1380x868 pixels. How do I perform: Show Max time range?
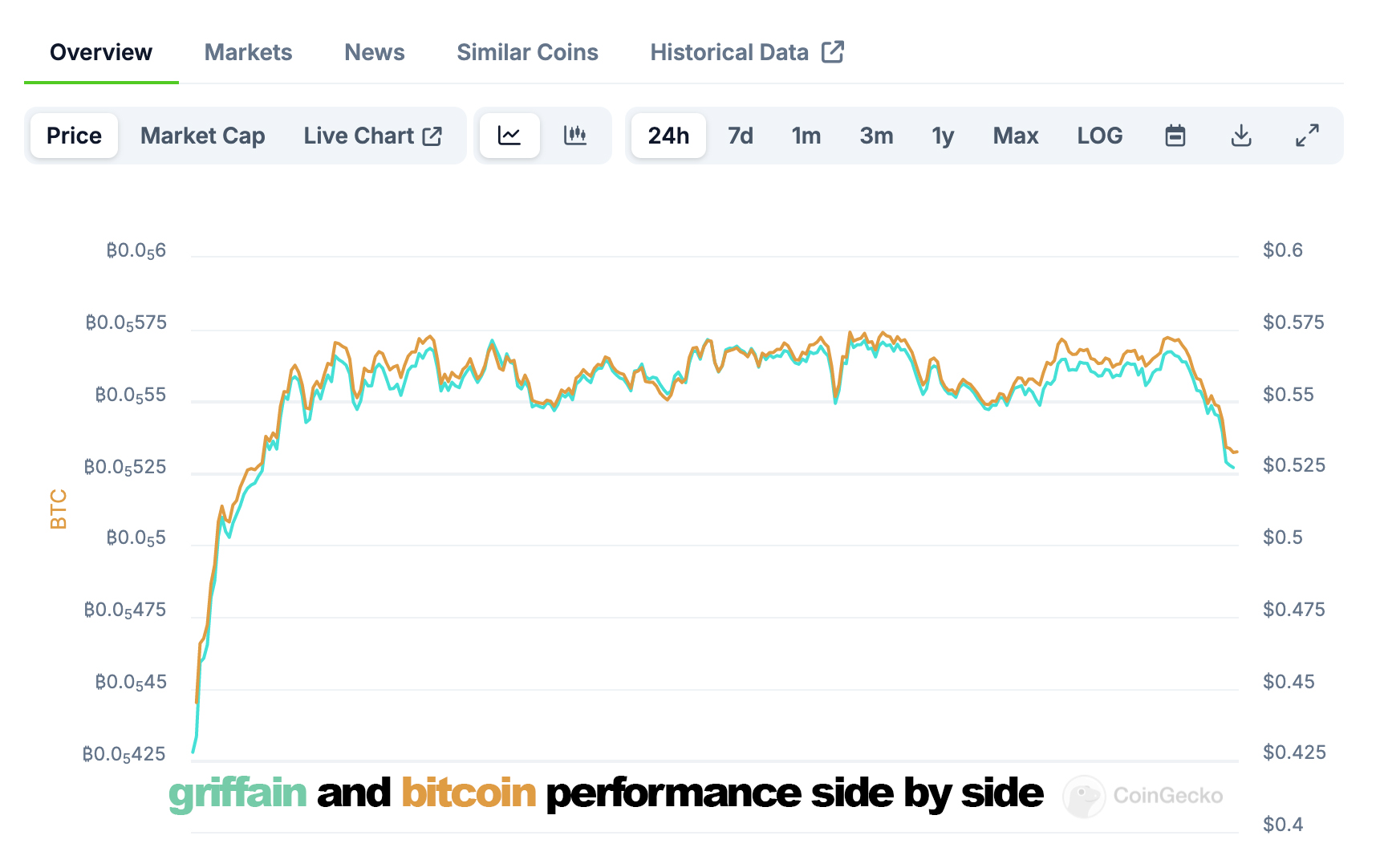(x=1016, y=136)
